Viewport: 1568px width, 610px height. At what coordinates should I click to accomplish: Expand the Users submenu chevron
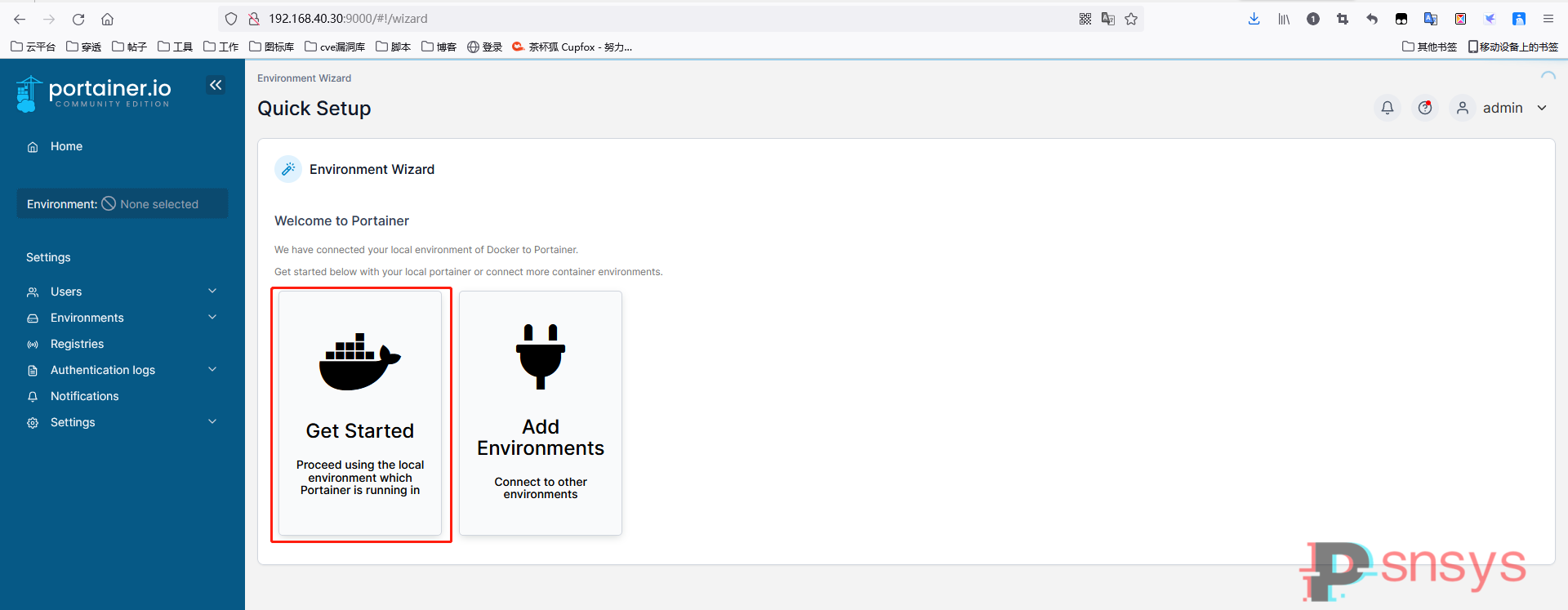pos(212,291)
